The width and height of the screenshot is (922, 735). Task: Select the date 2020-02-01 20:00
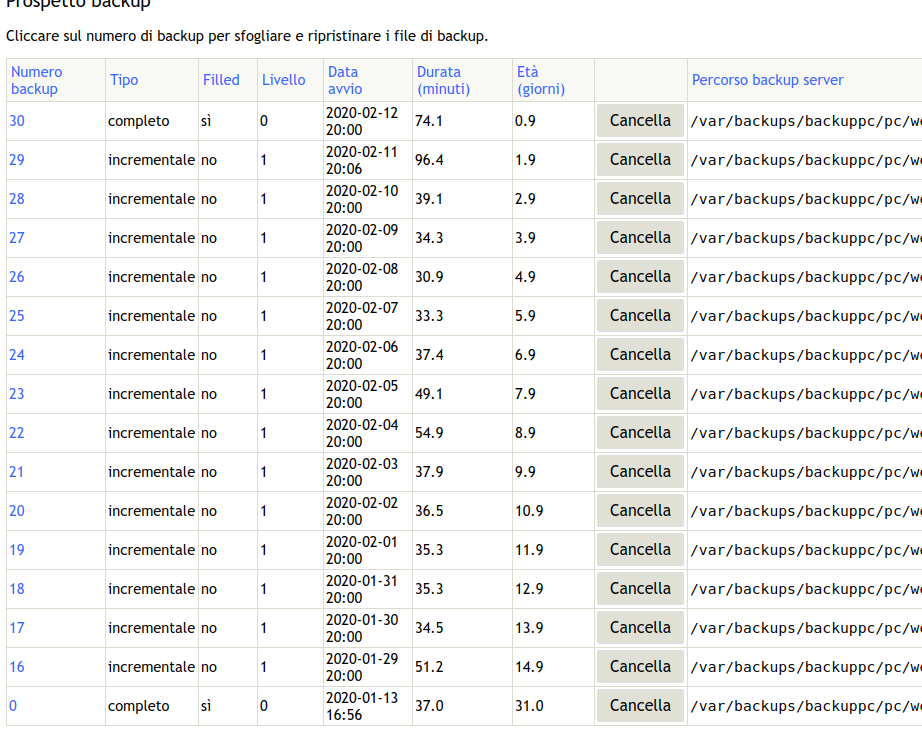pos(362,550)
